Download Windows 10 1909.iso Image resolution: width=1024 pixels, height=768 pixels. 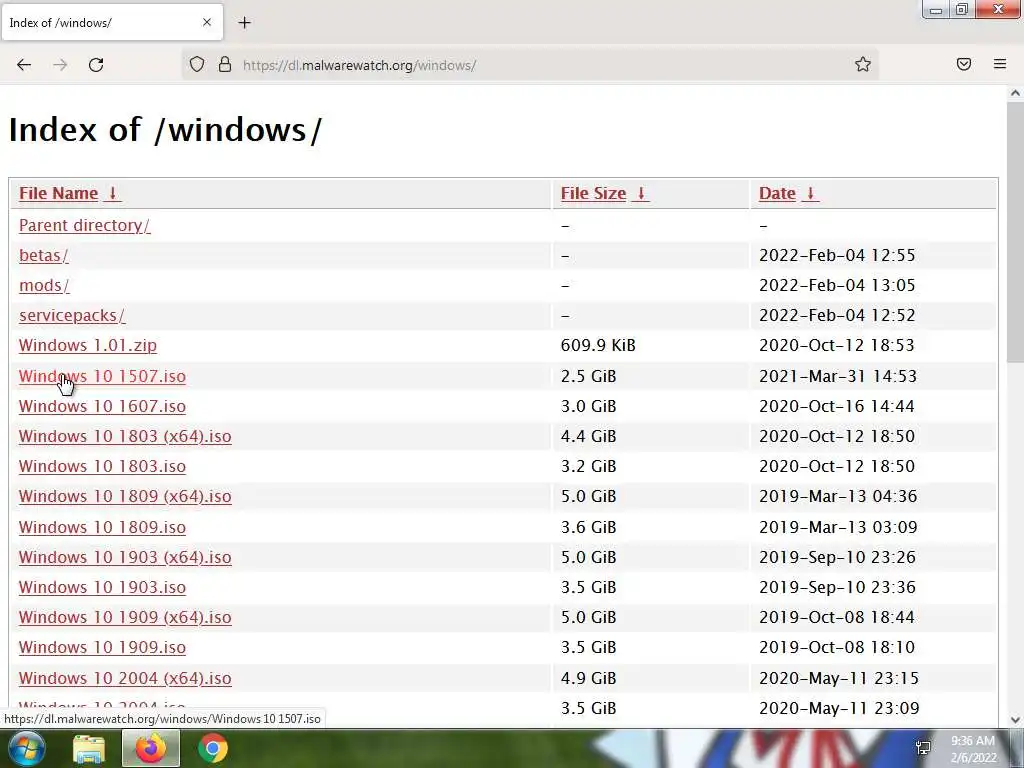tap(102, 647)
